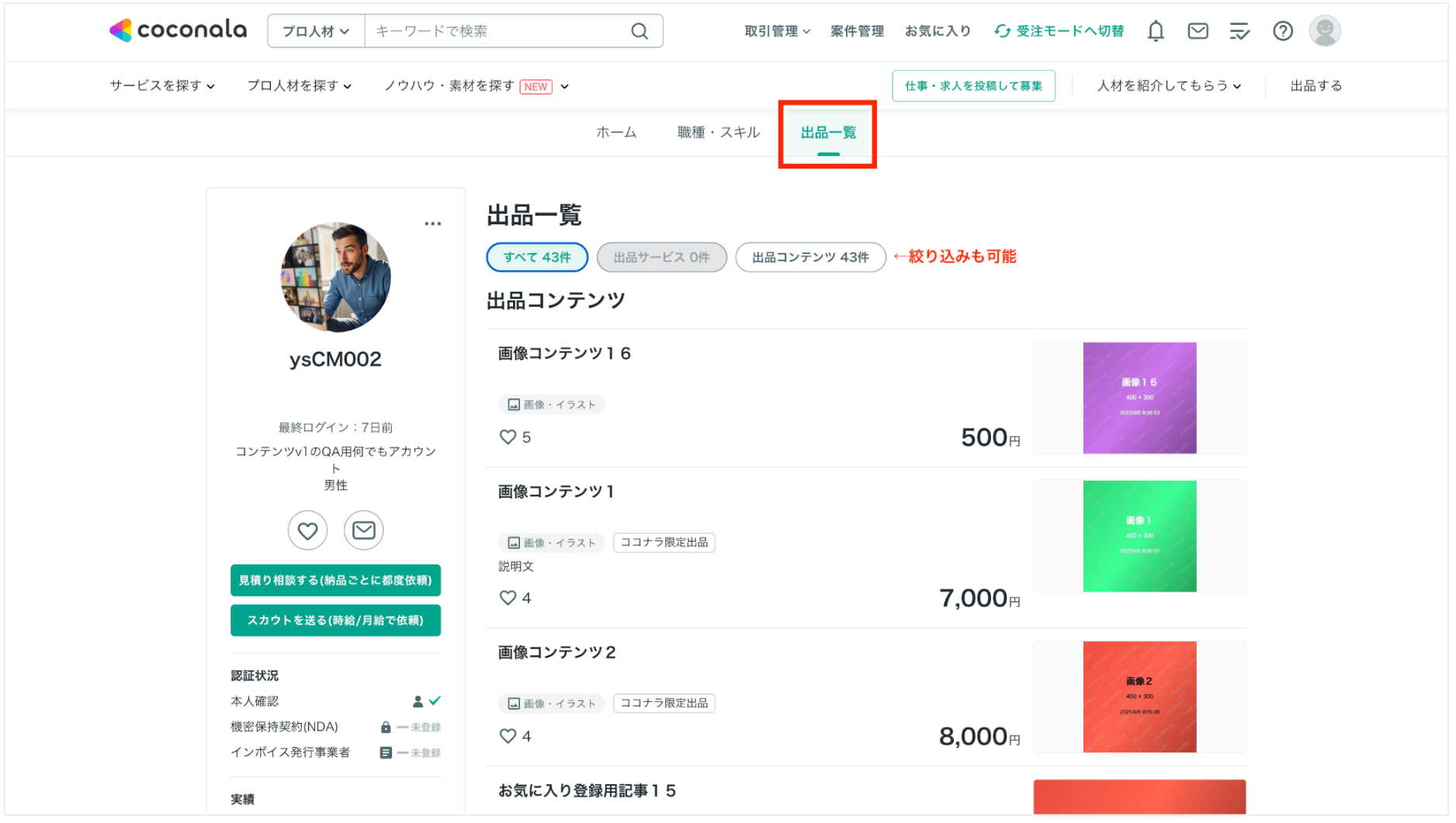Screen dimensions: 1456x823
Task: Open the 画像コンテンツ２ thumbnail
Action: click(x=1139, y=696)
